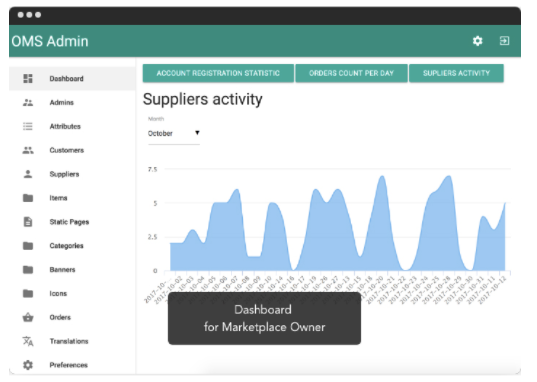Click the Categories folder icon
The width and height of the screenshot is (537, 382).
click(x=28, y=246)
